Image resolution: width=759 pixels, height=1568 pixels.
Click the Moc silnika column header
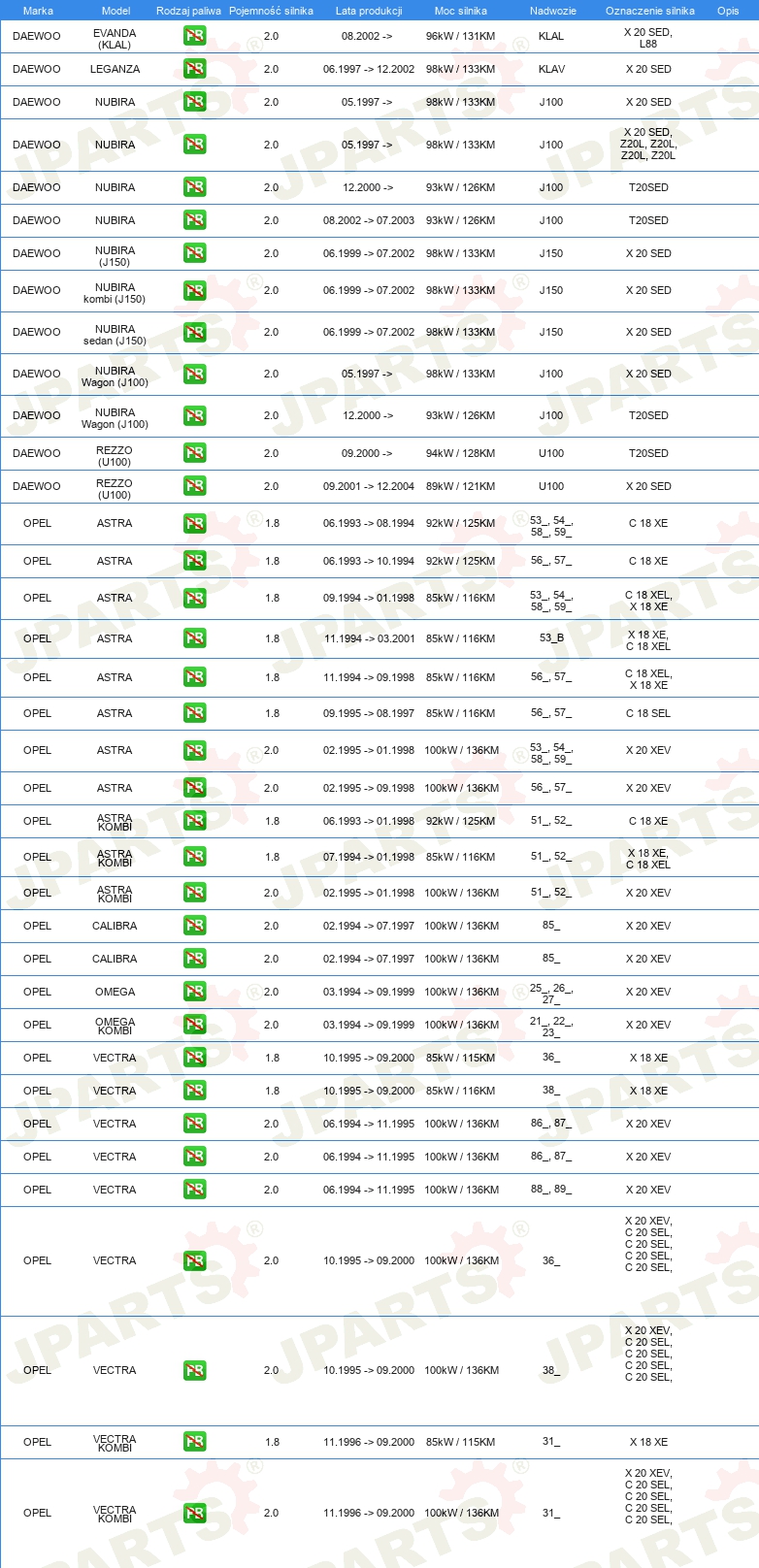[x=461, y=11]
